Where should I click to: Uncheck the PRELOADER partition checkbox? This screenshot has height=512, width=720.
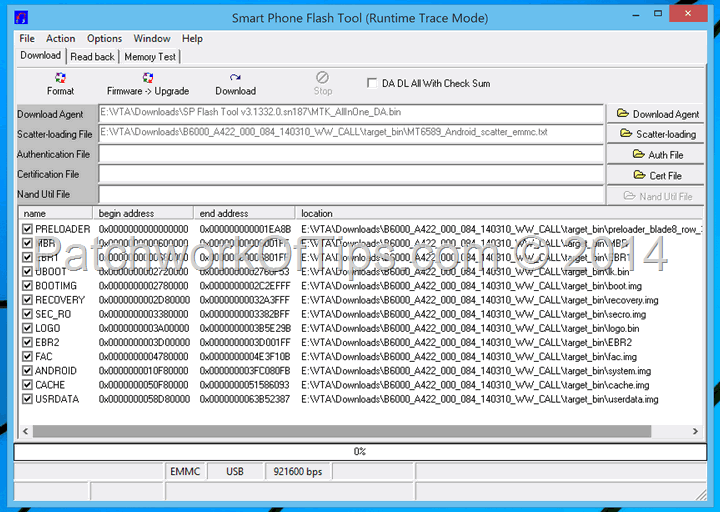[x=27, y=229]
